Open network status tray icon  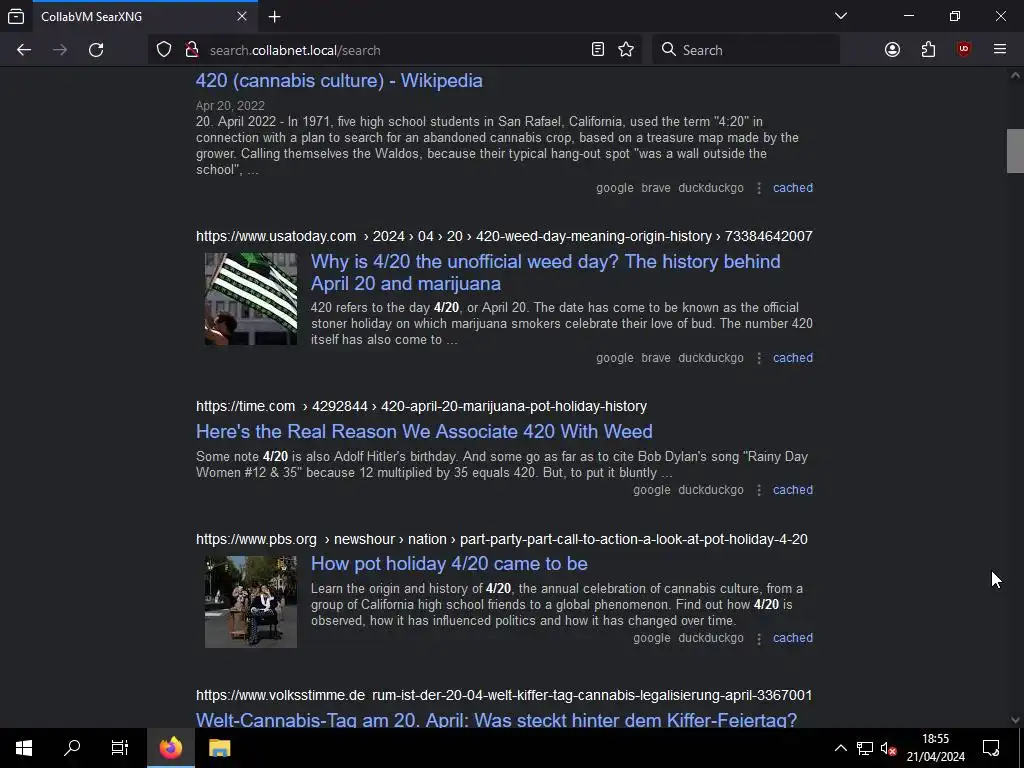pos(865,748)
